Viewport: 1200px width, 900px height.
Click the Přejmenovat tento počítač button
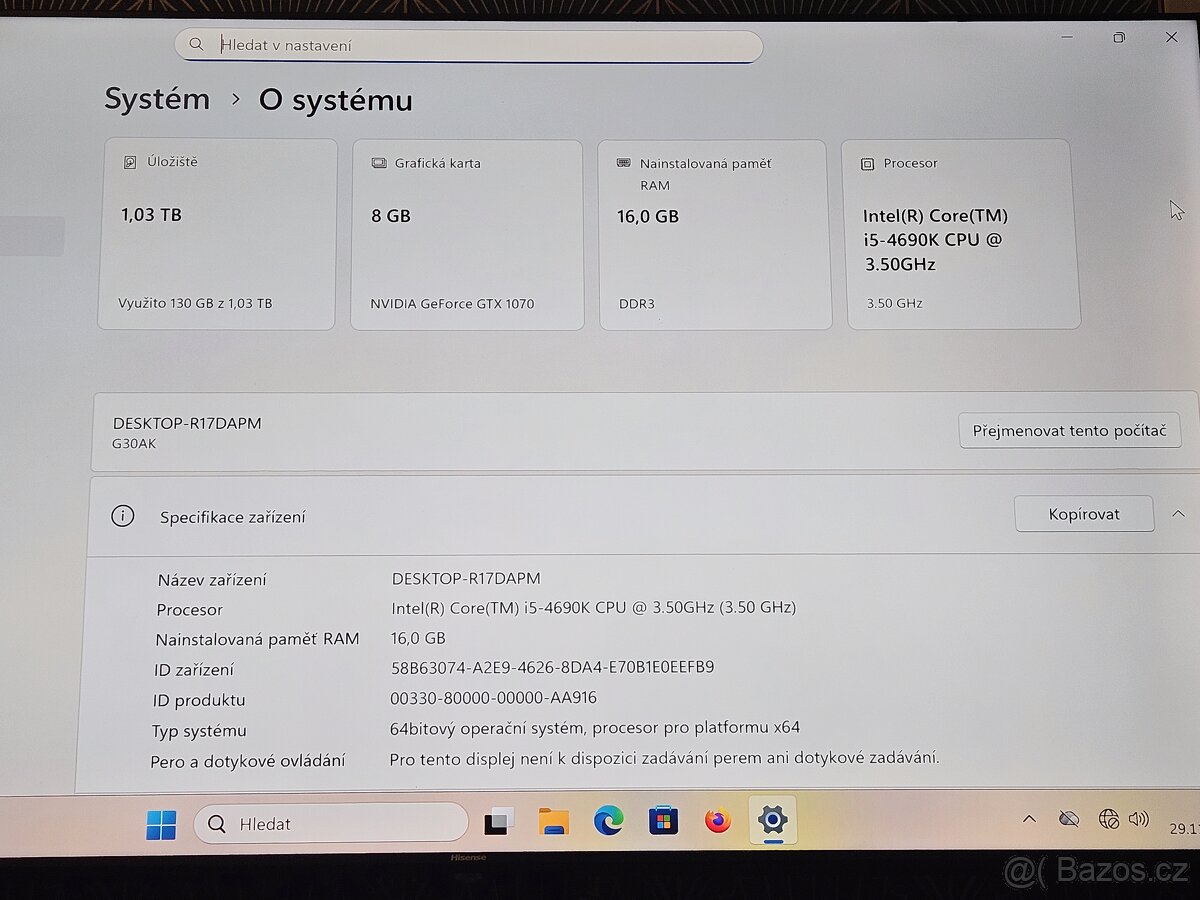click(1069, 430)
